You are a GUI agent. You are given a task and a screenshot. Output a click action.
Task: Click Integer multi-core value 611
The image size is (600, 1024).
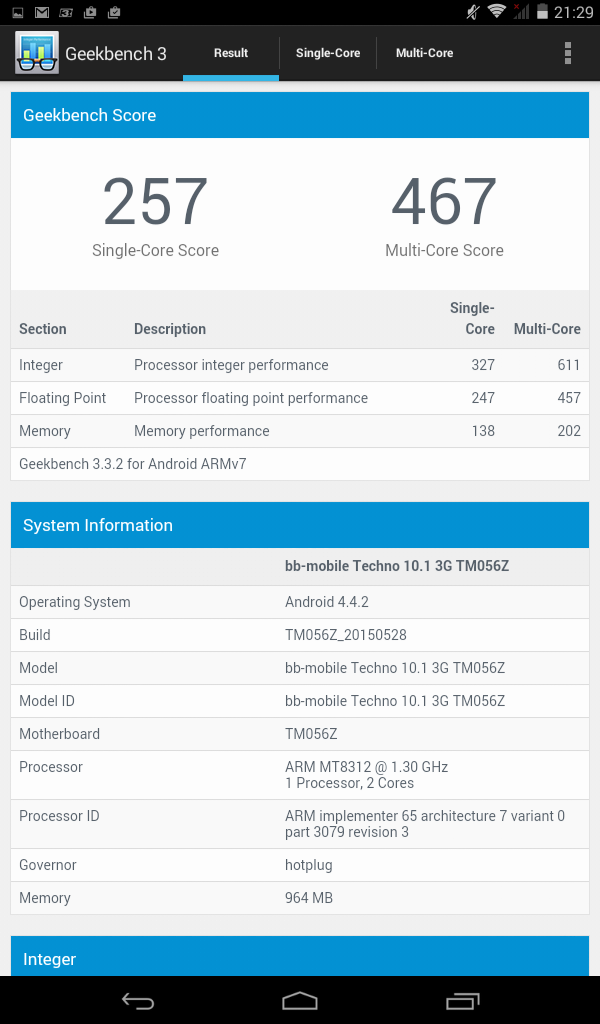pyautogui.click(x=569, y=365)
